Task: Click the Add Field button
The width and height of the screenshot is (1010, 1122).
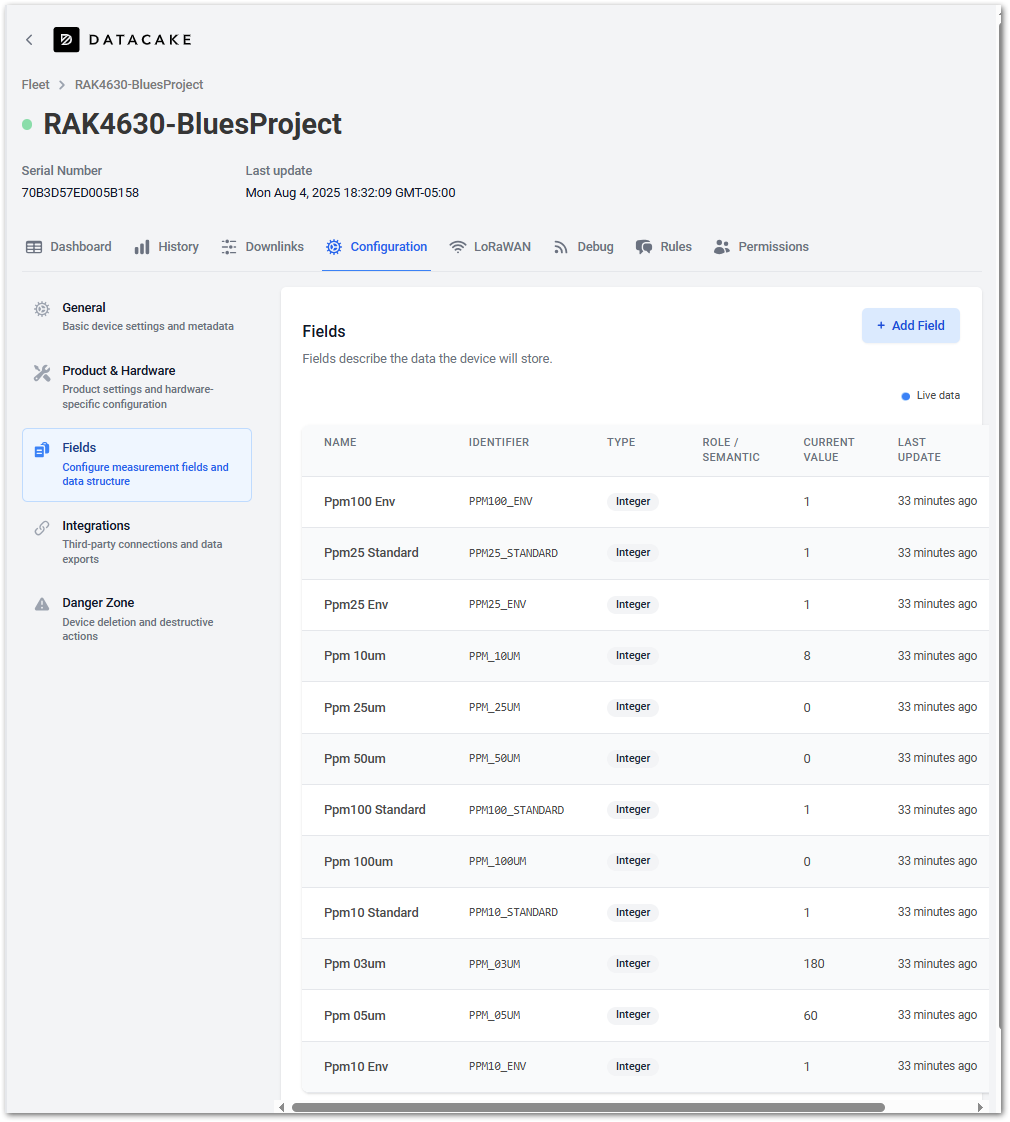Action: click(x=910, y=326)
